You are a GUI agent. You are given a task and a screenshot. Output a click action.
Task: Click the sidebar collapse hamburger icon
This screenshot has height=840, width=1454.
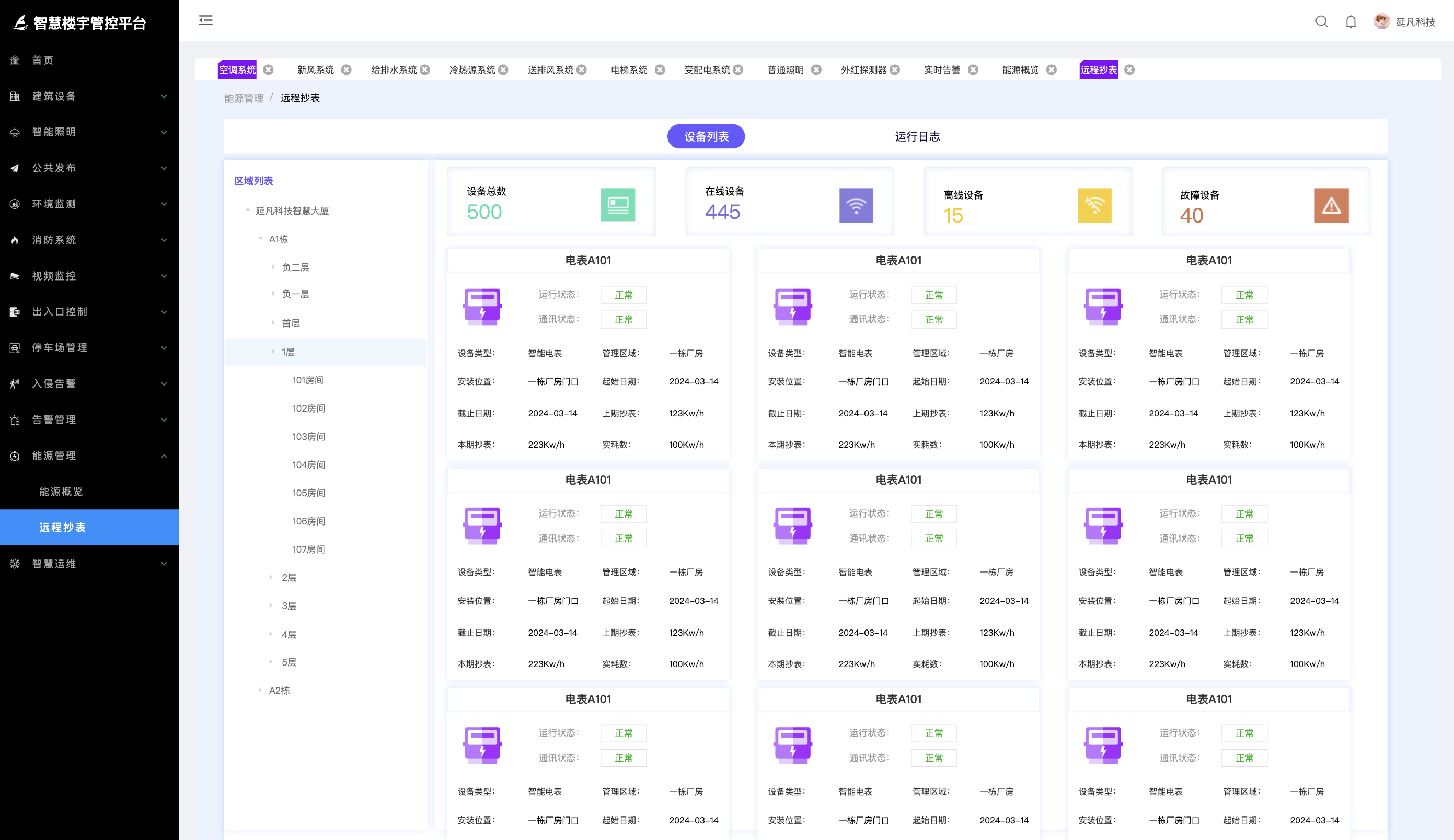205,21
